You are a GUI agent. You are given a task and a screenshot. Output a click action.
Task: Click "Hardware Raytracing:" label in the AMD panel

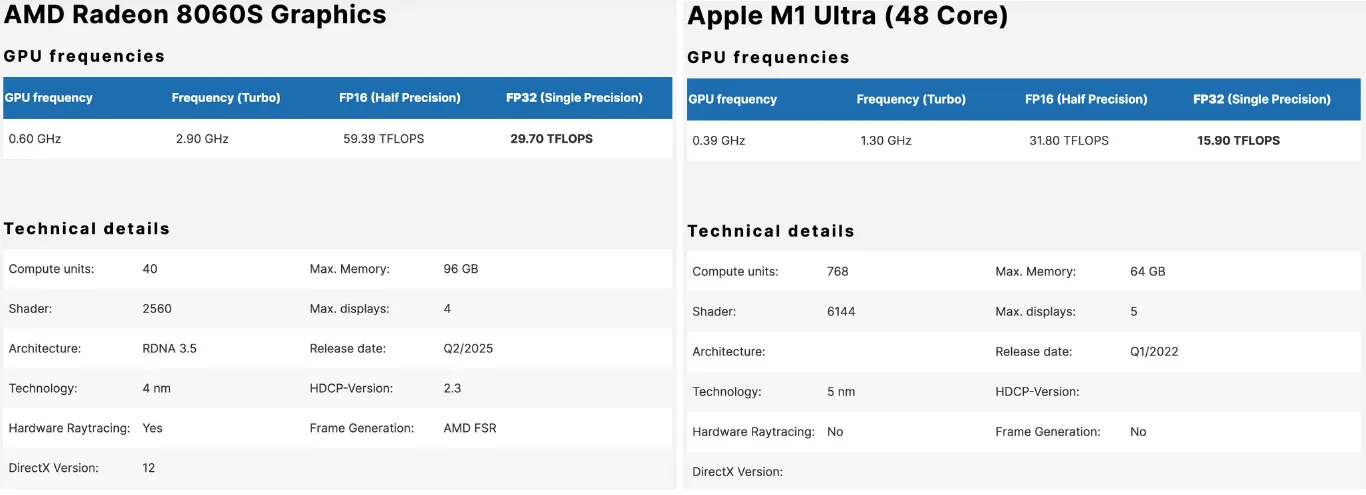coord(69,428)
